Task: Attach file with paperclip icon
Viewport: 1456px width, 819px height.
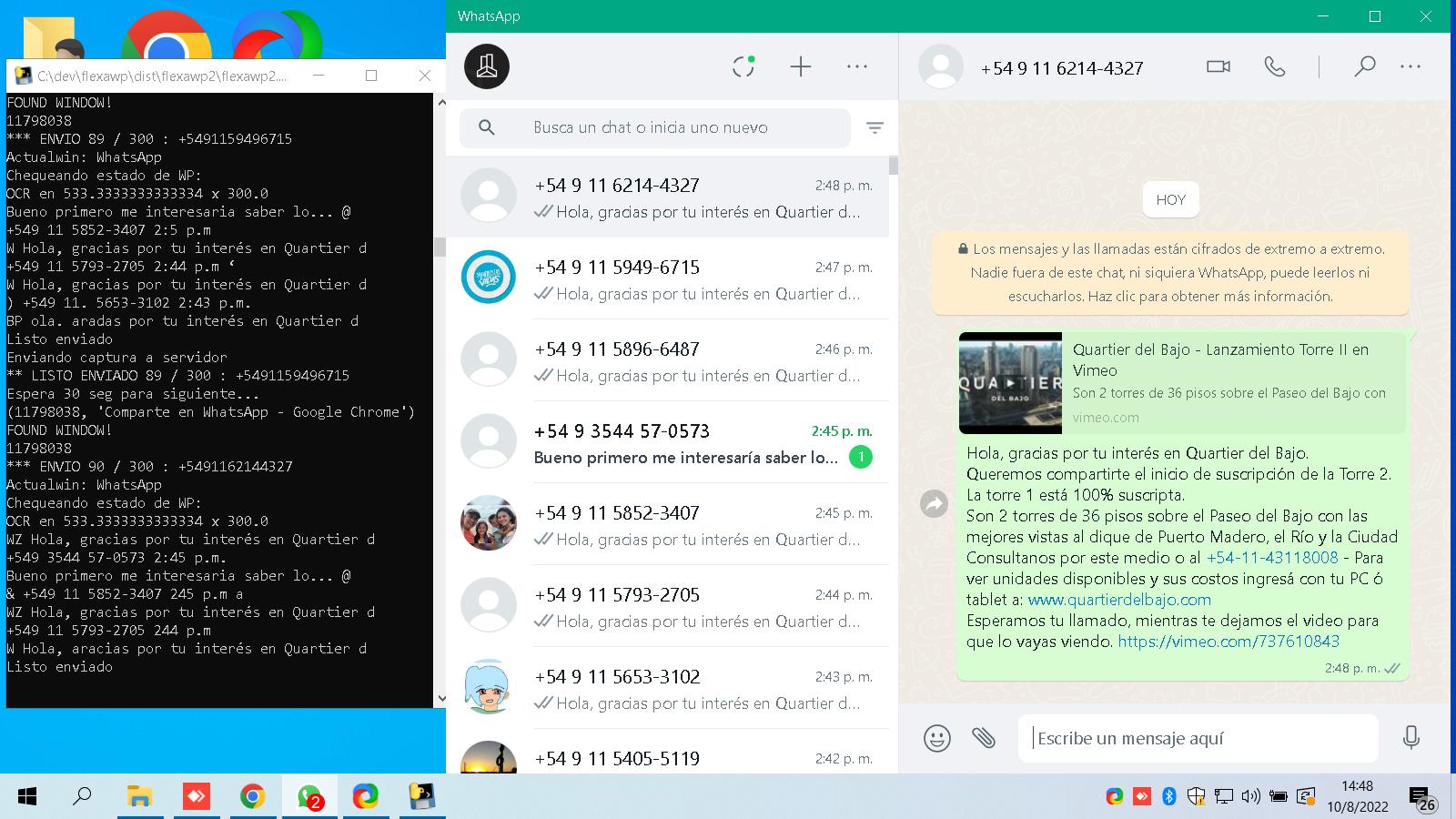Action: coord(984,737)
